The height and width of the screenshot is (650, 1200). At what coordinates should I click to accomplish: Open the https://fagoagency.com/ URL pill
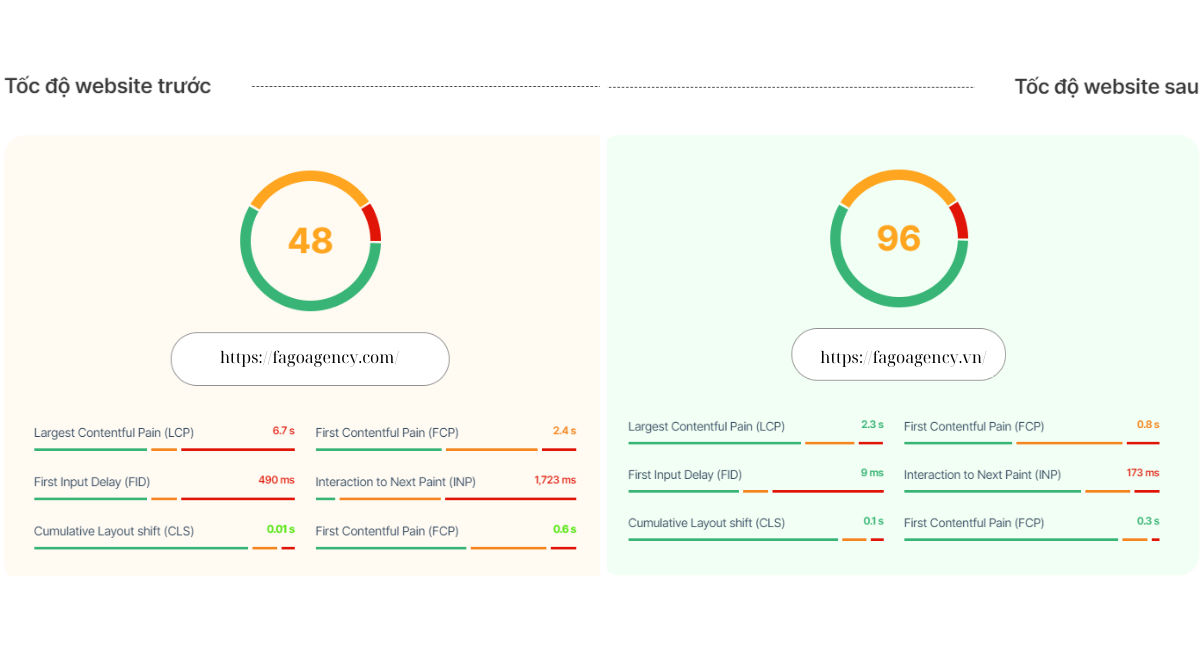pyautogui.click(x=310, y=359)
